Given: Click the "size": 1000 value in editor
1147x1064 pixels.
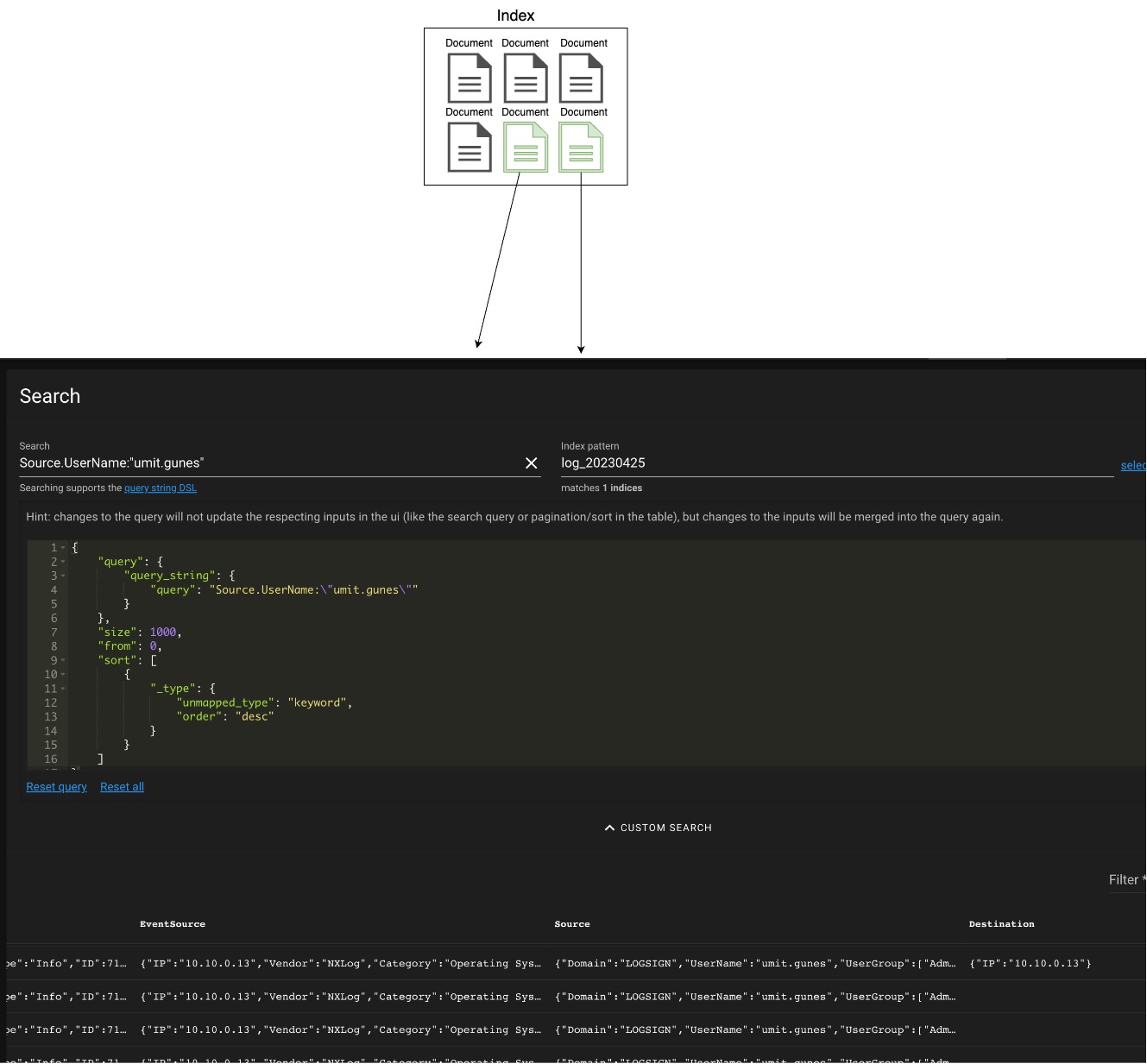Looking at the screenshot, I should (163, 633).
